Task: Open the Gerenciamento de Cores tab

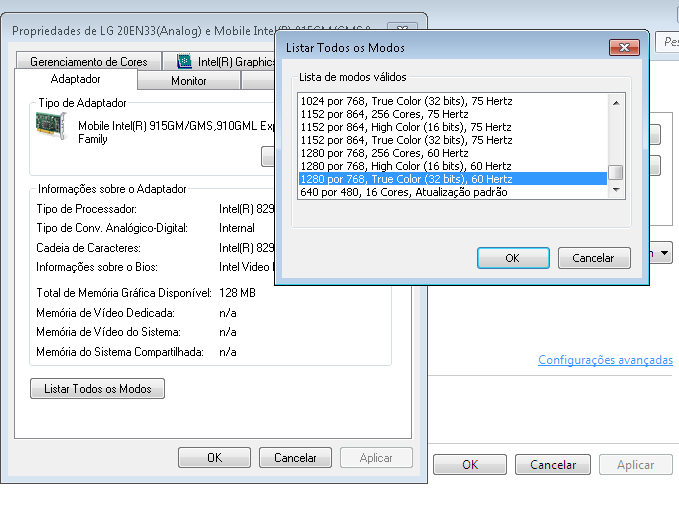Action: [x=89, y=61]
